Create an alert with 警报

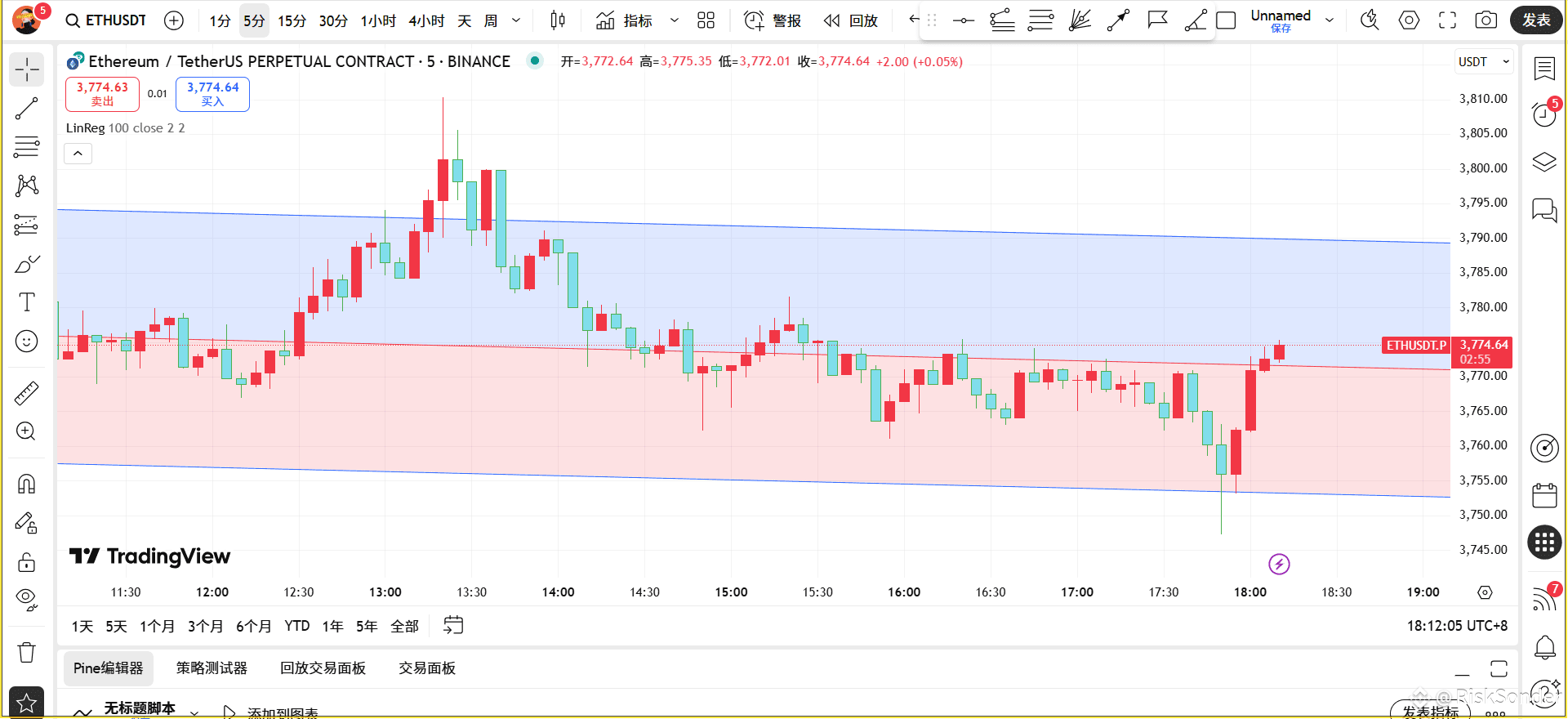point(773,20)
